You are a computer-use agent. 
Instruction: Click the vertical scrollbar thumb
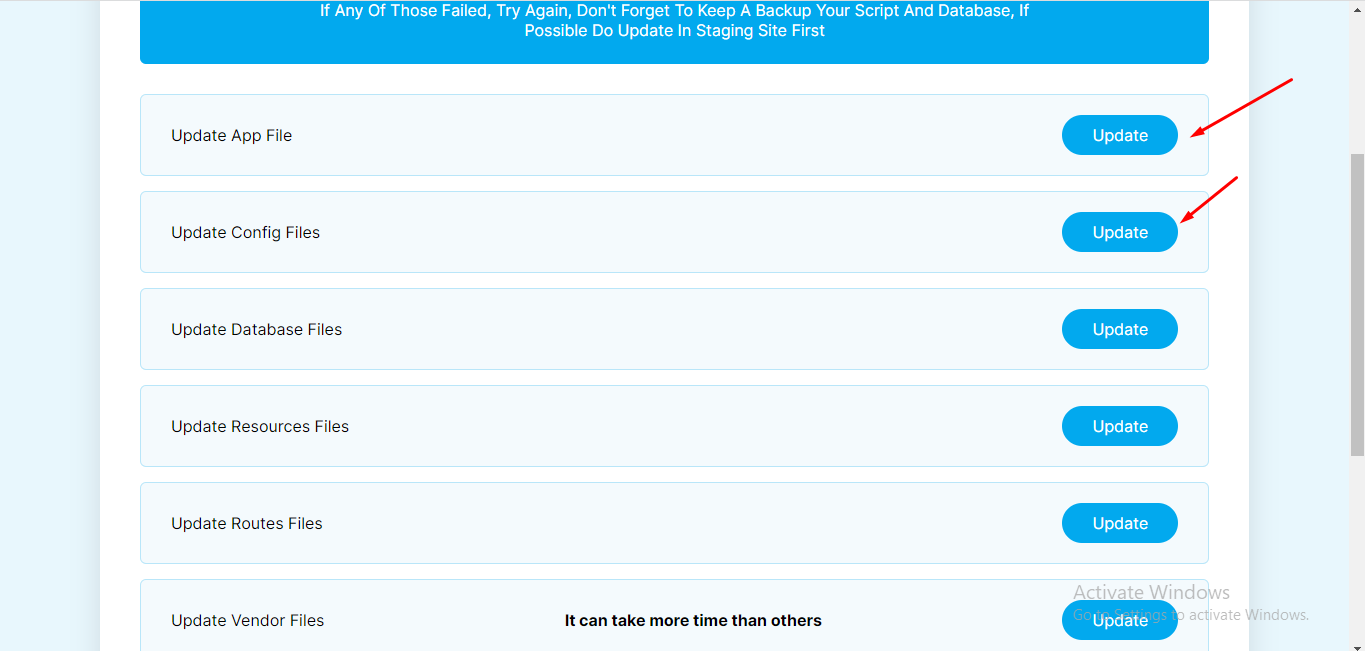pyautogui.click(x=1357, y=300)
